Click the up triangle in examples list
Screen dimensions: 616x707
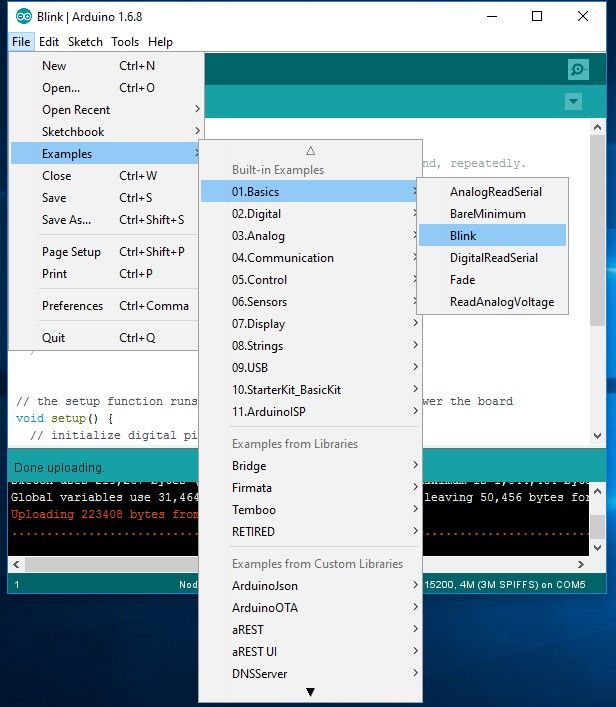click(310, 151)
